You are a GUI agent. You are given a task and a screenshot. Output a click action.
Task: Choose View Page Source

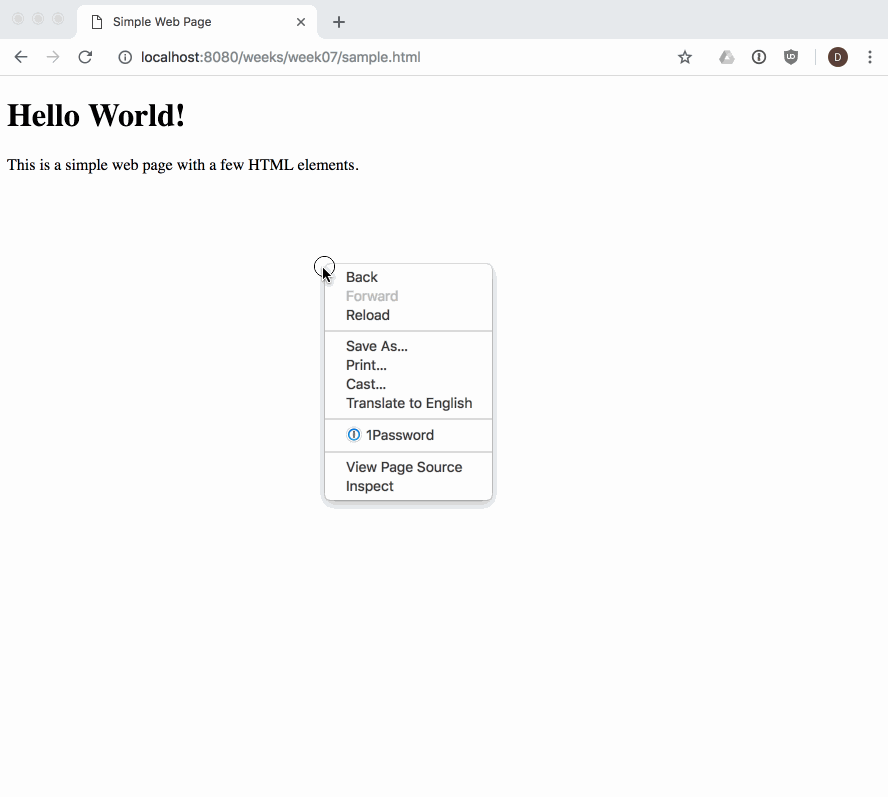coord(404,467)
